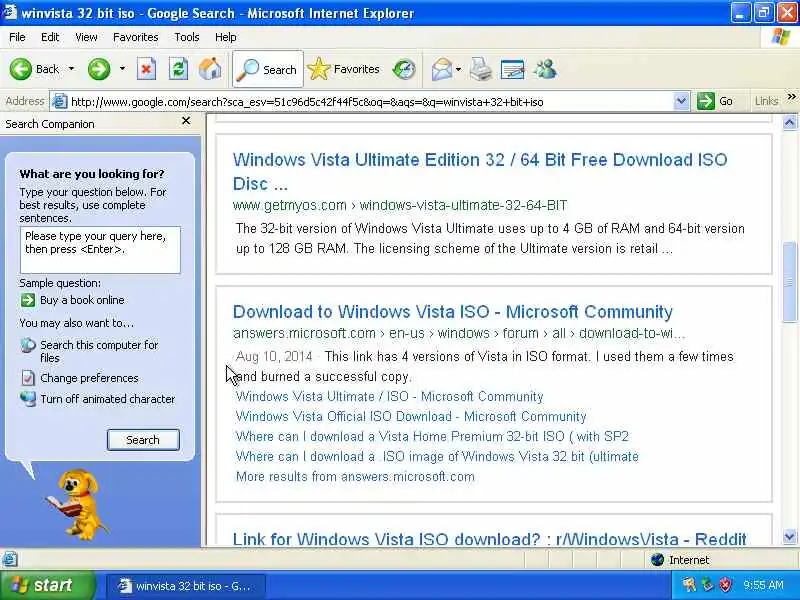Open the History toolbar icon
This screenshot has height=600, width=800.
coord(404,69)
